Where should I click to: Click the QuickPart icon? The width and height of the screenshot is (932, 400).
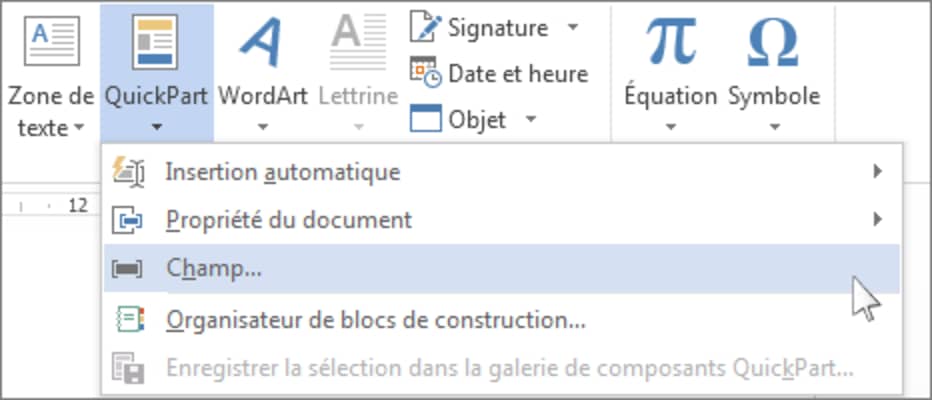point(155,41)
